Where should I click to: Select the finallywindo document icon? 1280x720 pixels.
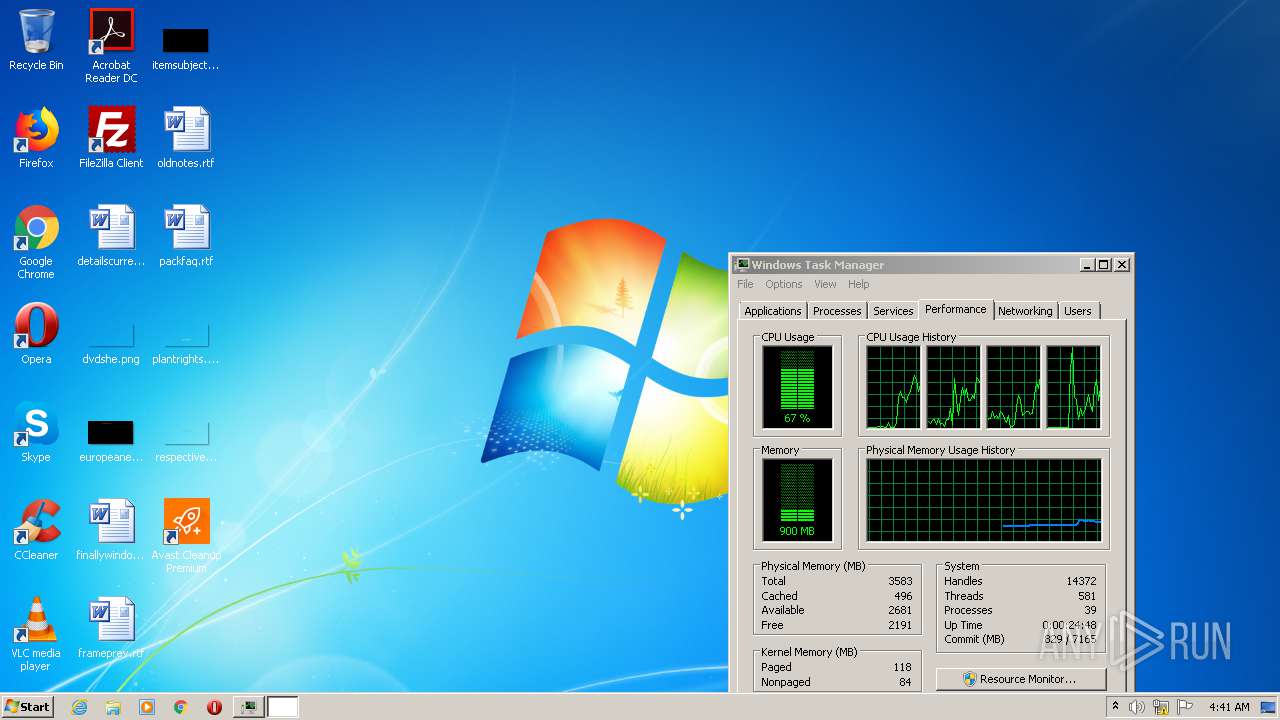pyautogui.click(x=111, y=530)
